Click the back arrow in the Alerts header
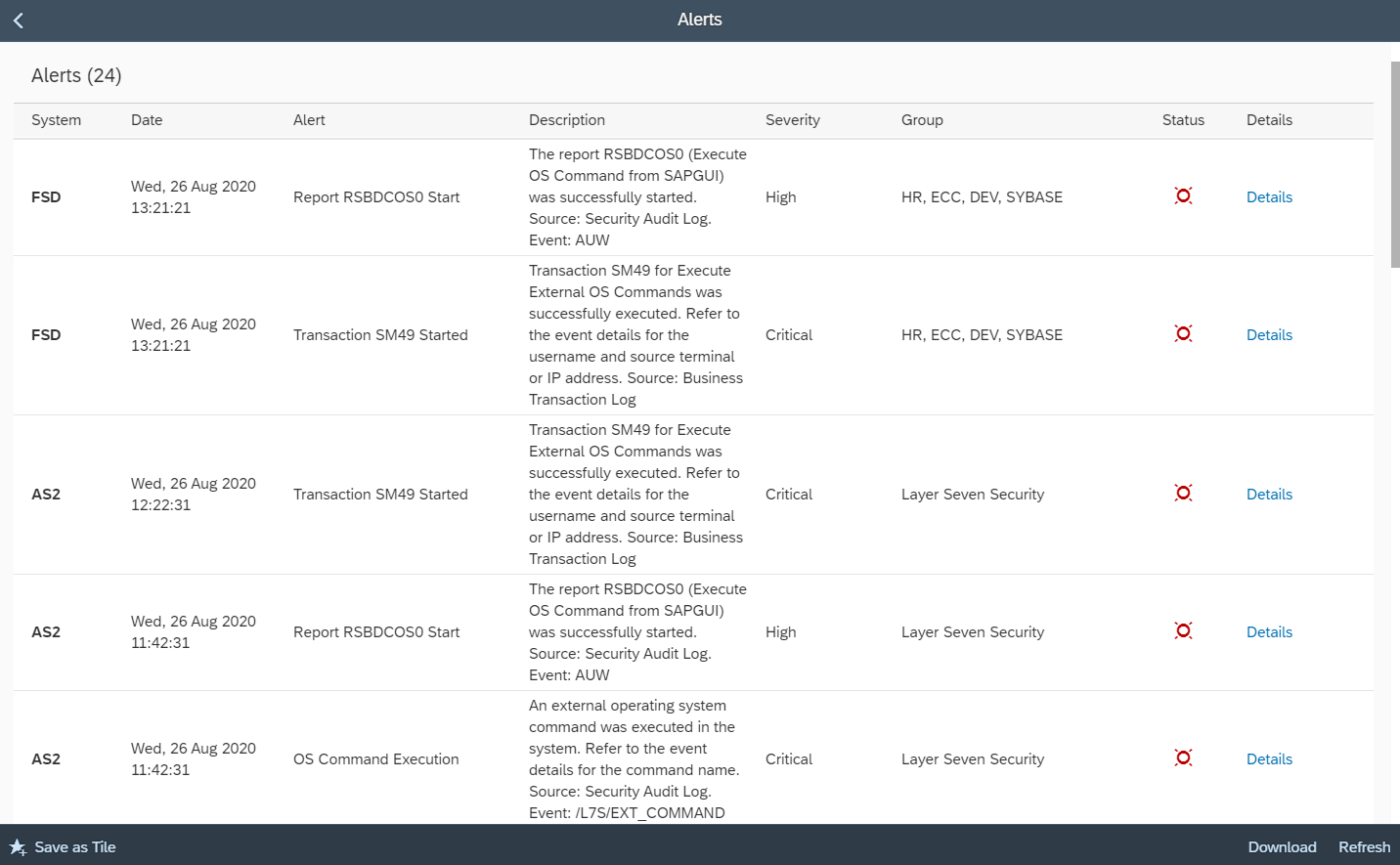The width and height of the screenshot is (1400, 865). tap(17, 19)
